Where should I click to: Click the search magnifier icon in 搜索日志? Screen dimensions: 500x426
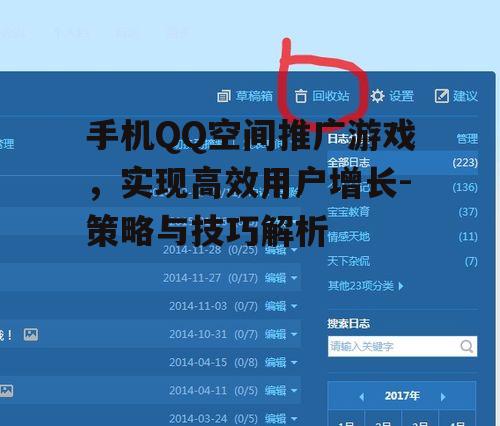466,346
